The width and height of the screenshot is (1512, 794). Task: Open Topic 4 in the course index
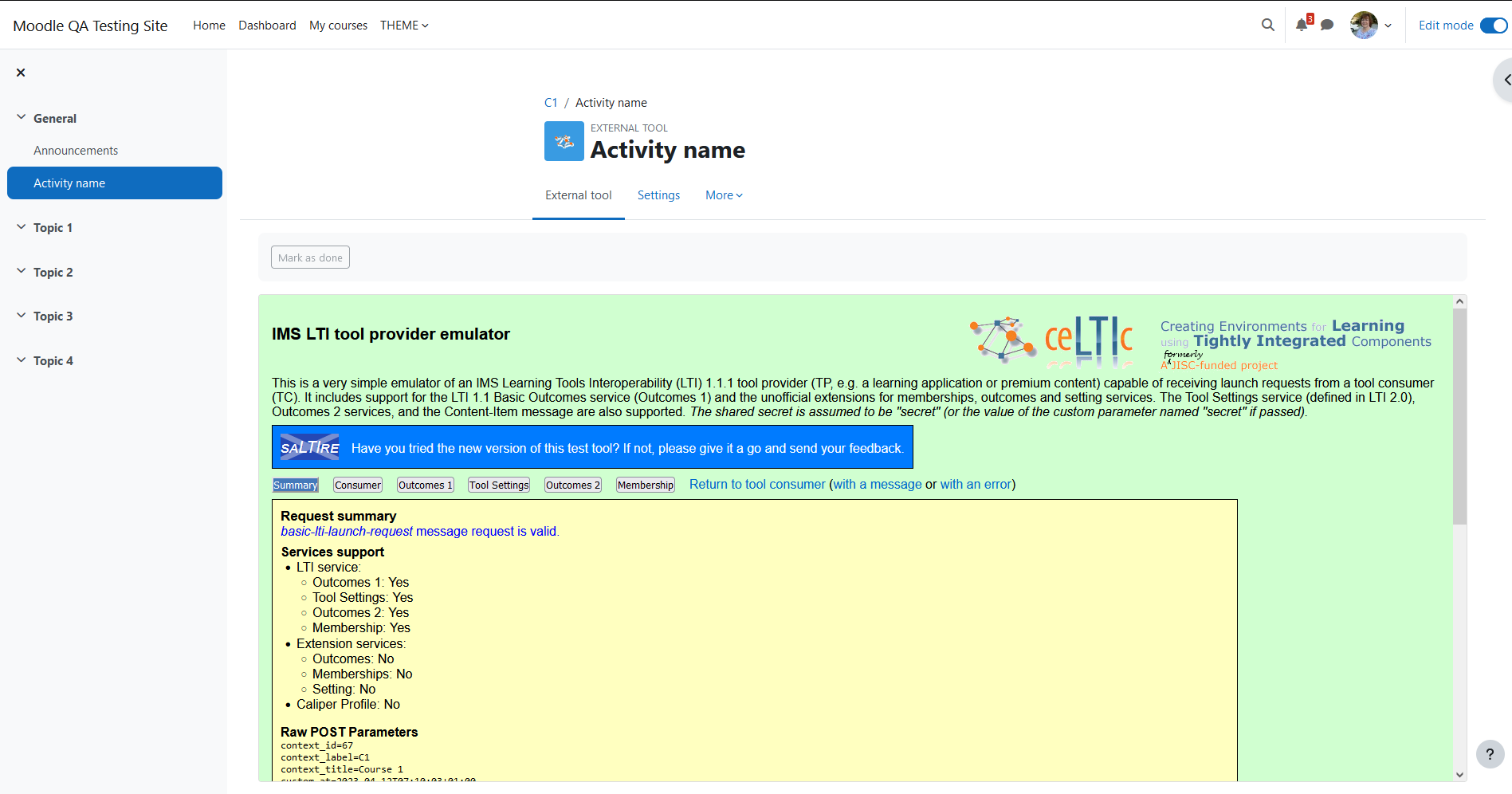point(53,361)
